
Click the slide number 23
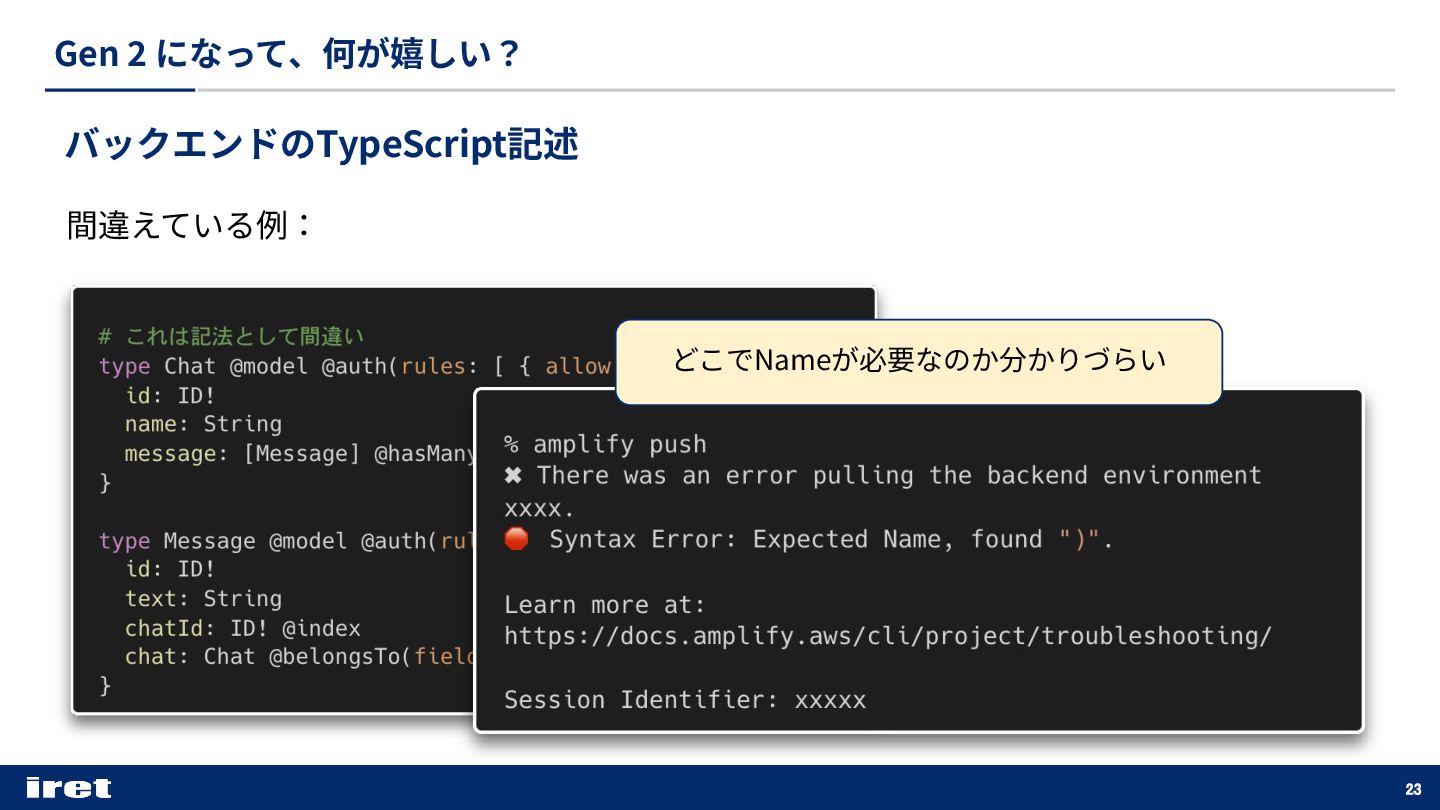click(x=1413, y=789)
